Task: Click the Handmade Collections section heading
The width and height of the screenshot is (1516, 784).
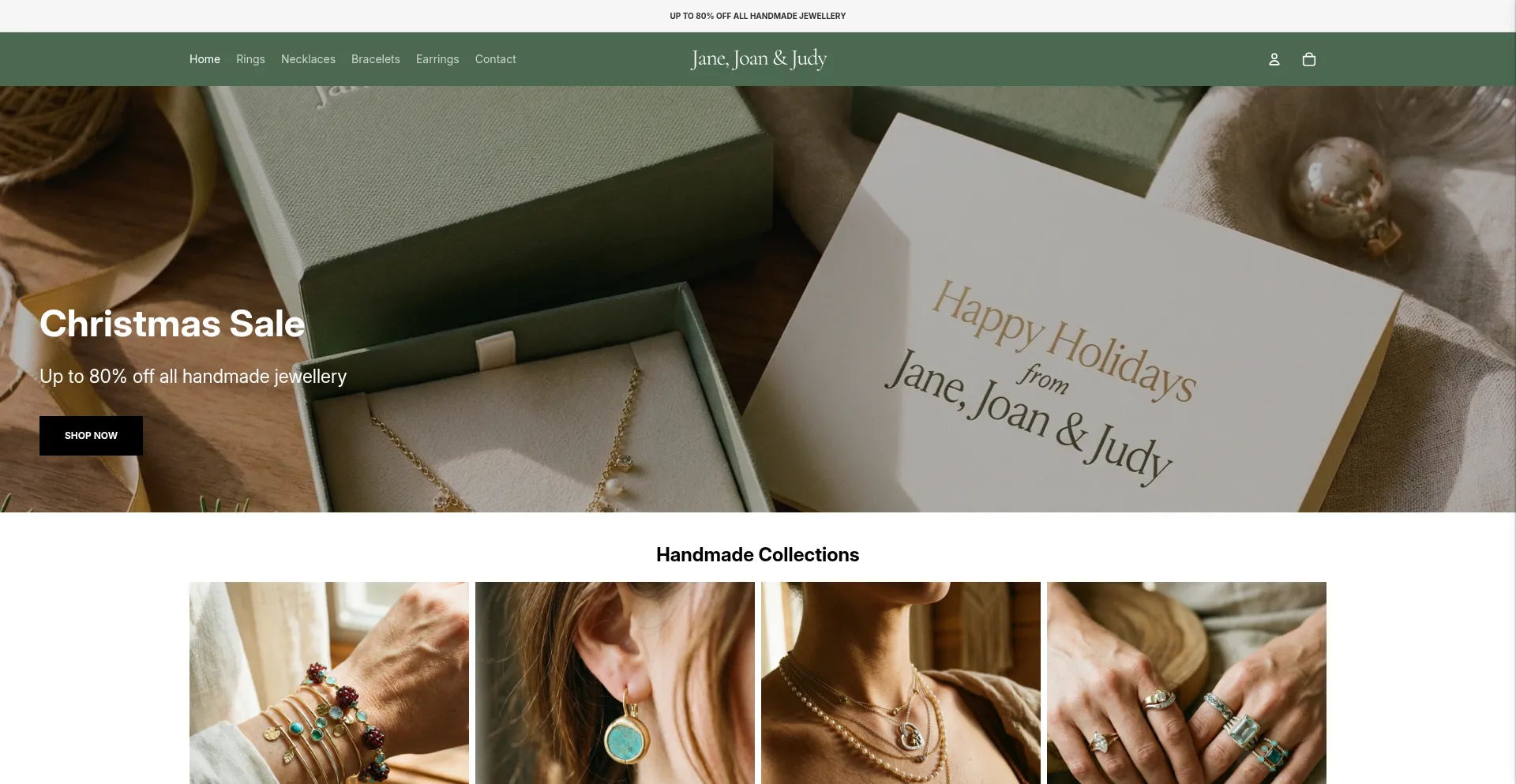Action: 757,555
